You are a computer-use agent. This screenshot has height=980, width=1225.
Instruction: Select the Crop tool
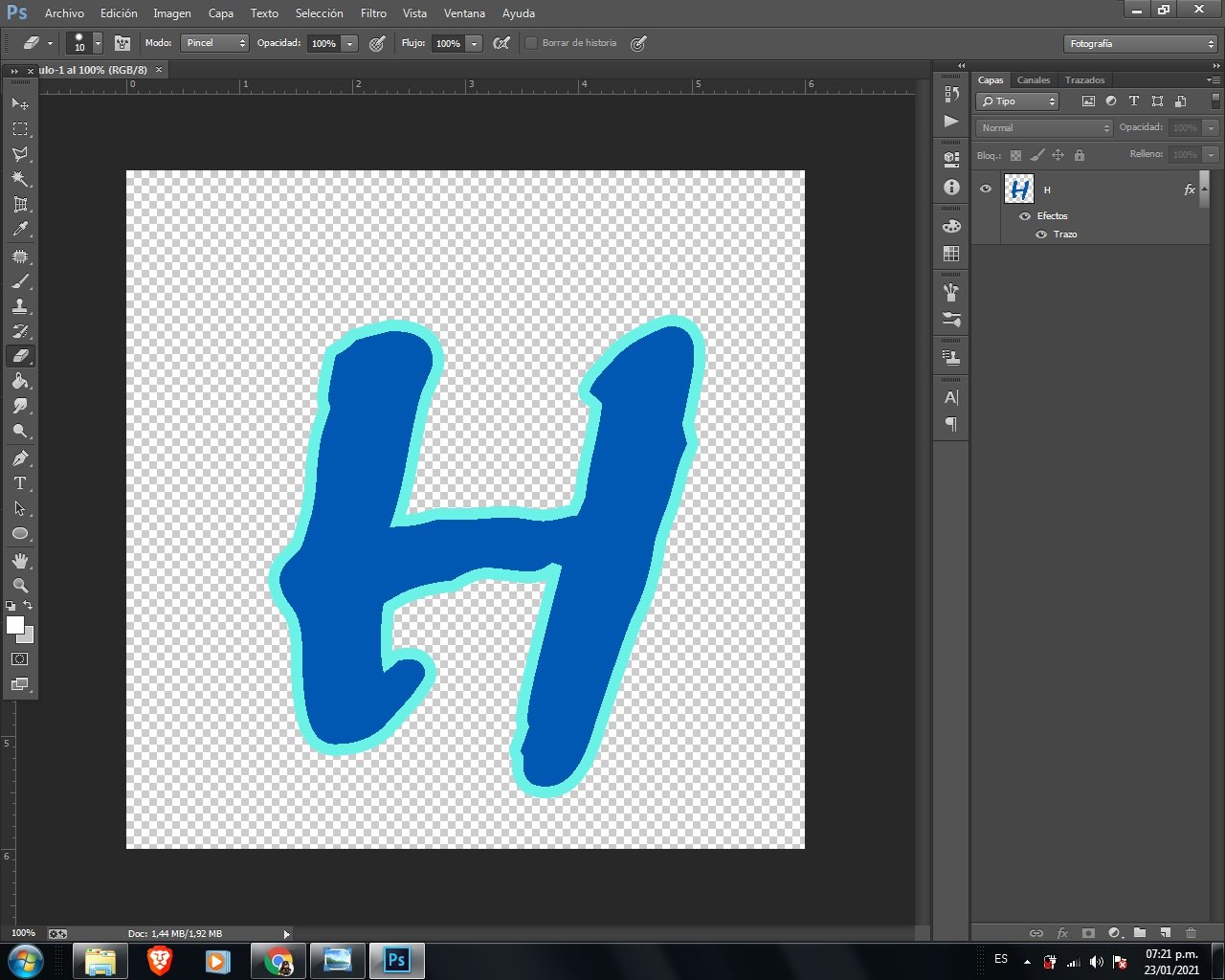tap(20, 205)
